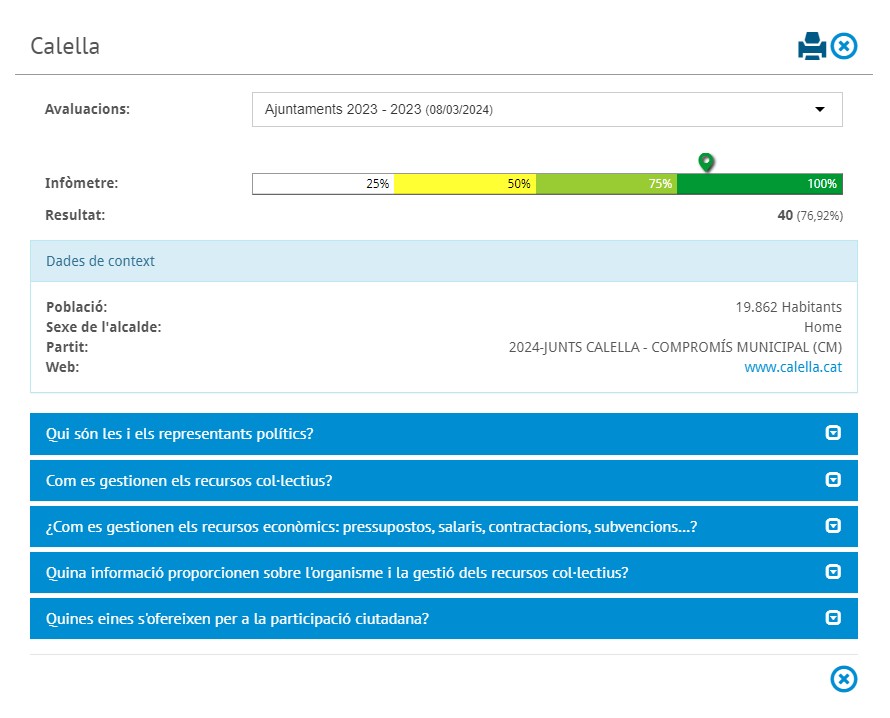
Task: Open the Avaluacions dropdown 'Ajuntaments 2023 - 2023'
Action: click(530, 110)
